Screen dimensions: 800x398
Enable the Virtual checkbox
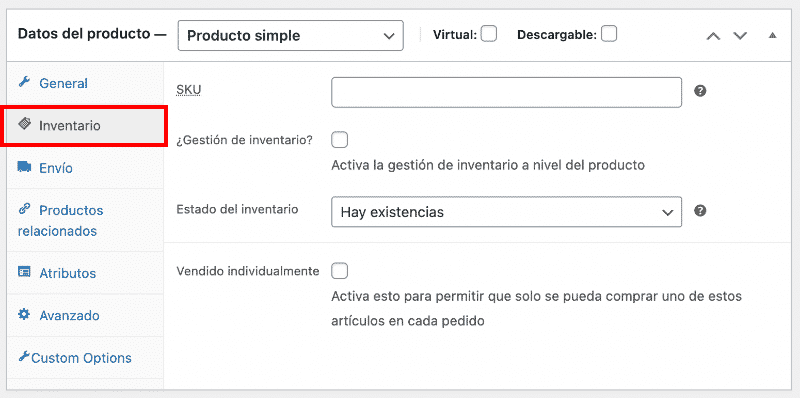point(489,34)
